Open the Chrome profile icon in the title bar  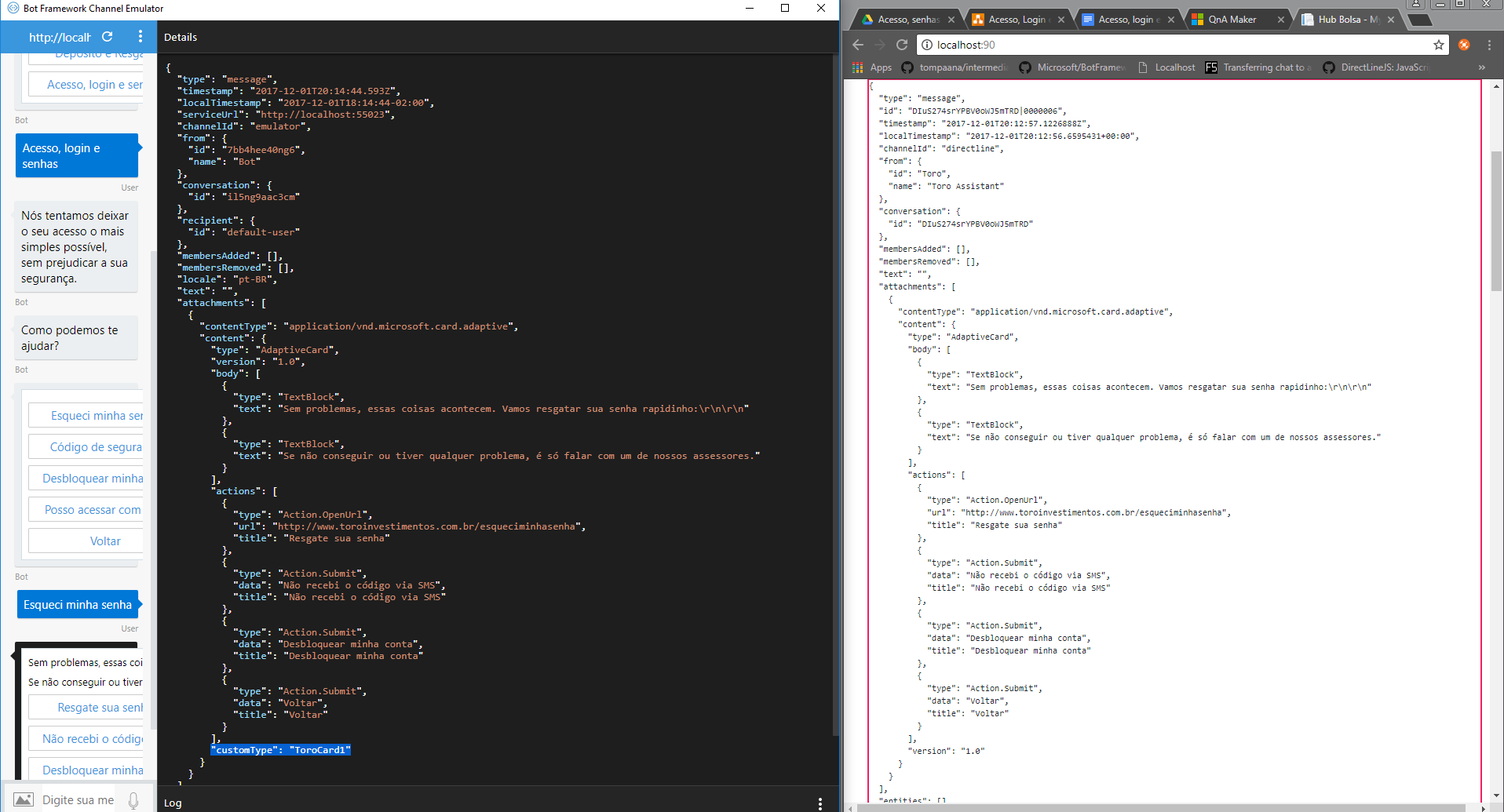[1414, 5]
